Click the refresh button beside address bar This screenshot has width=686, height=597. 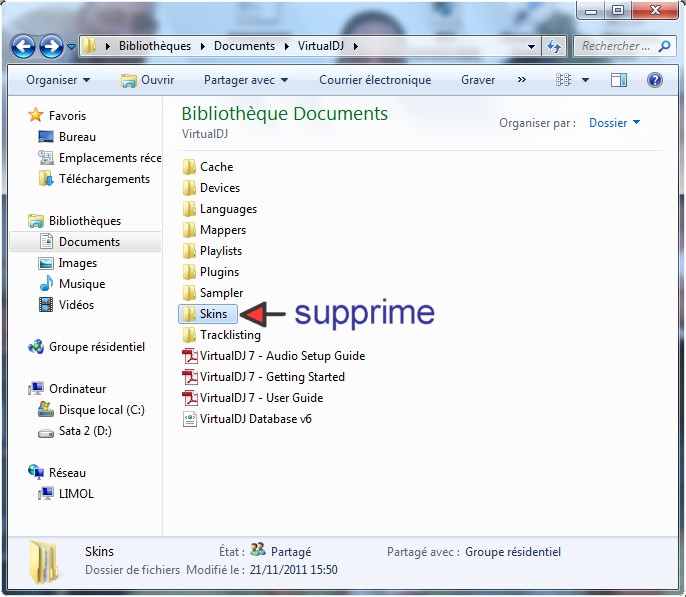click(x=554, y=46)
